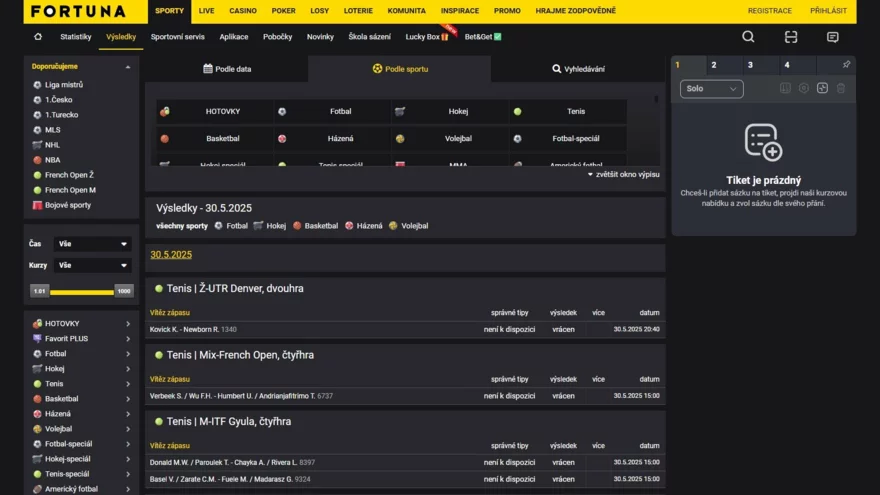Expand Hokej in the sports sidebar
This screenshot has height=495, width=880.
[x=128, y=369]
